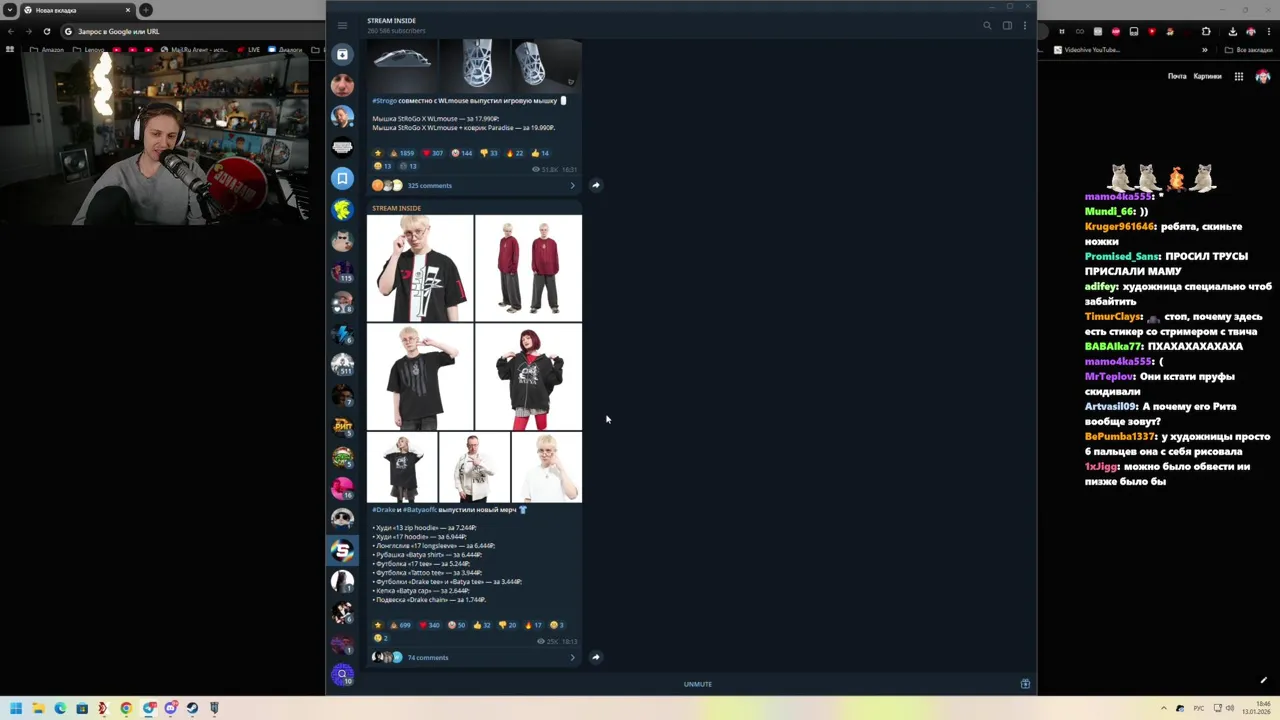Open red sweaters merch photo

coord(528,268)
